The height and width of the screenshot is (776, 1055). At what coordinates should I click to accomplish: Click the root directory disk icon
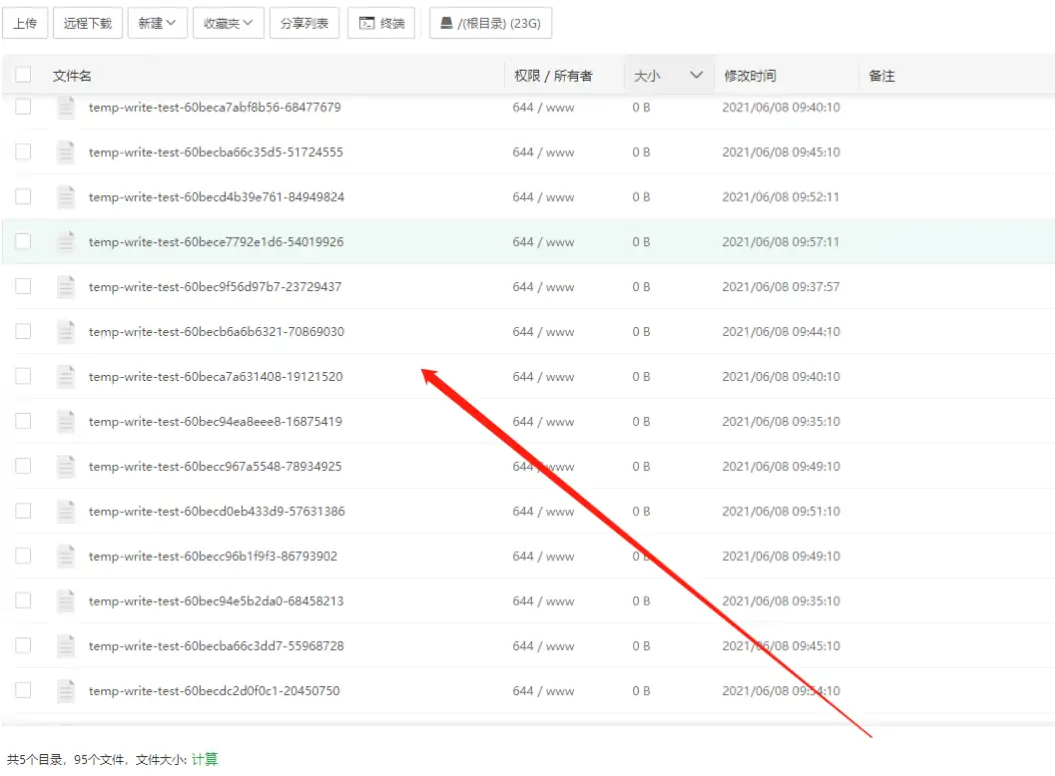point(446,24)
